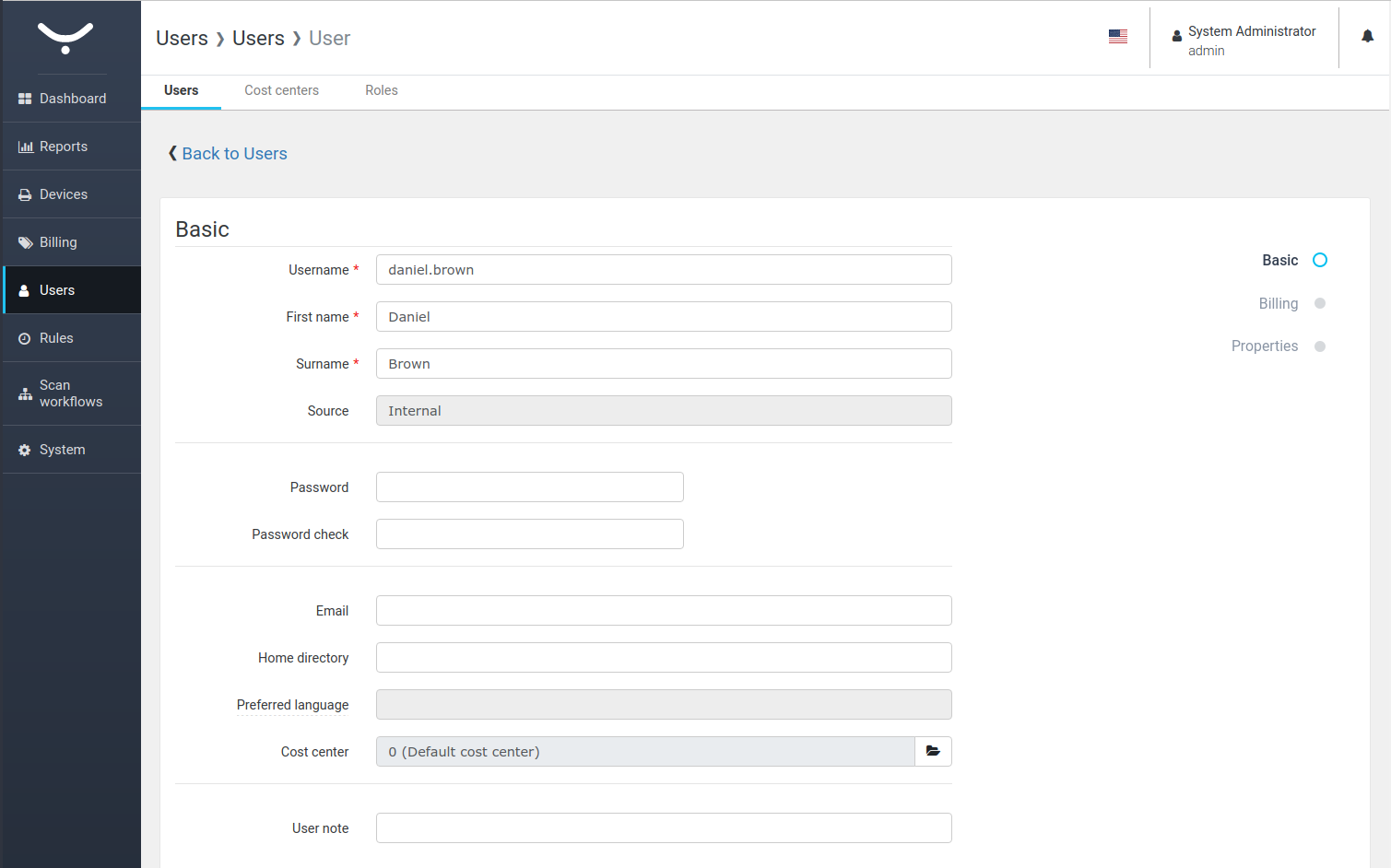Screen dimensions: 1391x868
Task: Open the Cost center selection field
Action: pyautogui.click(x=644, y=752)
